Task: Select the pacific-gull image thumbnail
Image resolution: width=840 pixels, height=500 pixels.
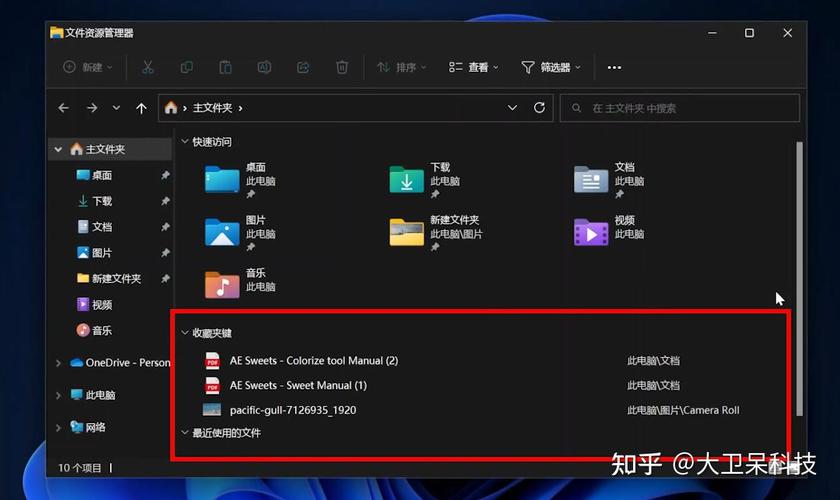Action: 212,410
